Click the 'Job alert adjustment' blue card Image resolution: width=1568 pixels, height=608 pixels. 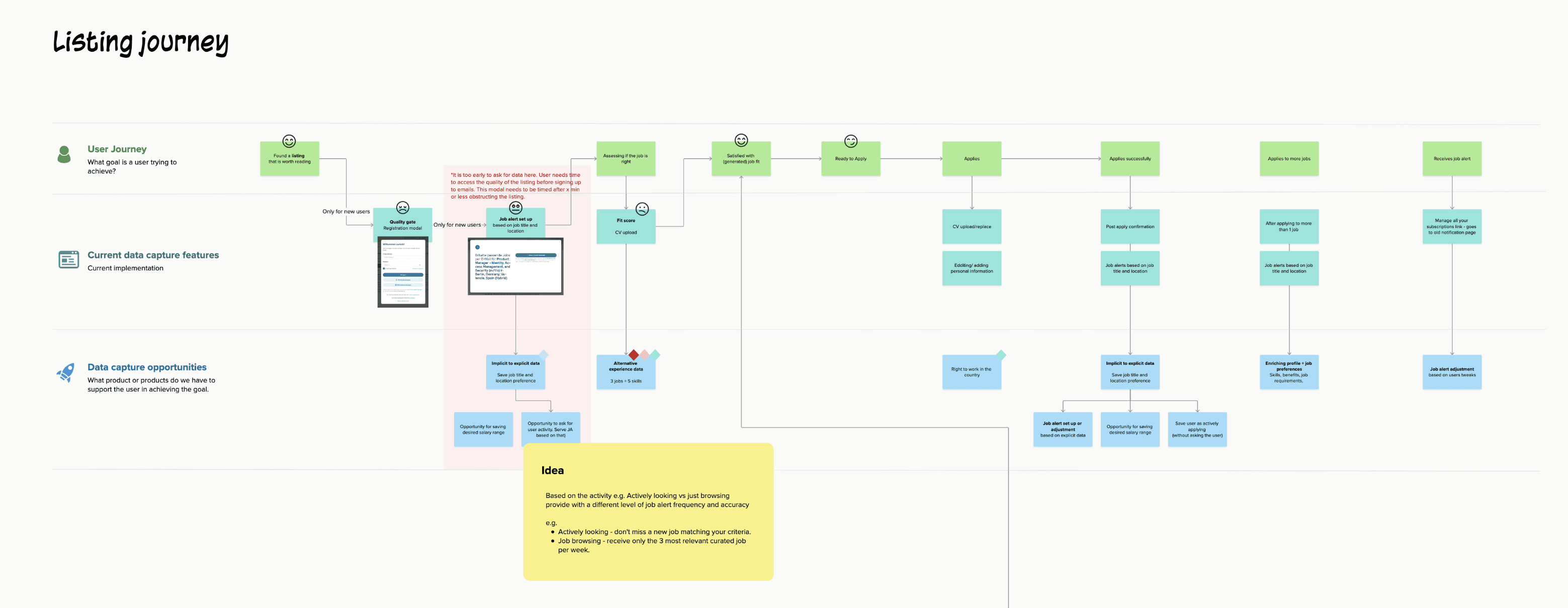[x=1452, y=372]
